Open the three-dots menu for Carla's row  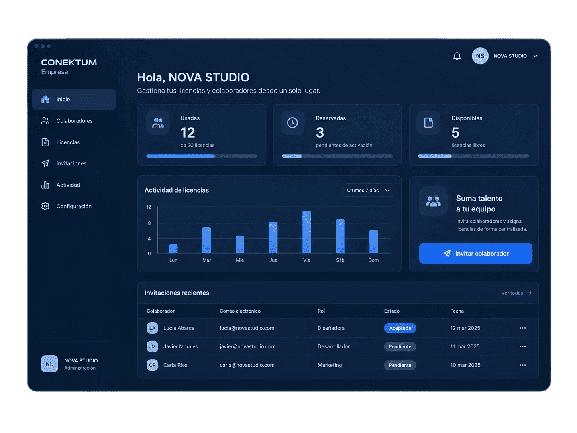pos(523,365)
